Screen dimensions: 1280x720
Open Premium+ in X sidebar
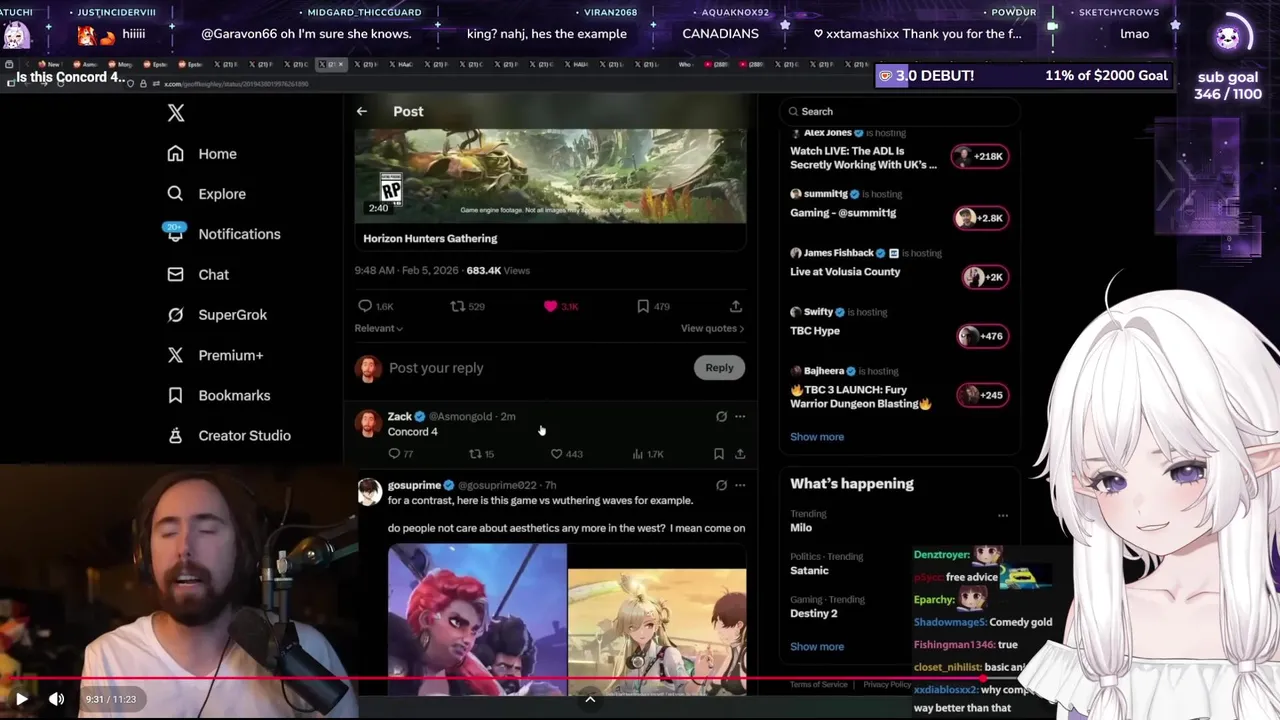point(215,355)
